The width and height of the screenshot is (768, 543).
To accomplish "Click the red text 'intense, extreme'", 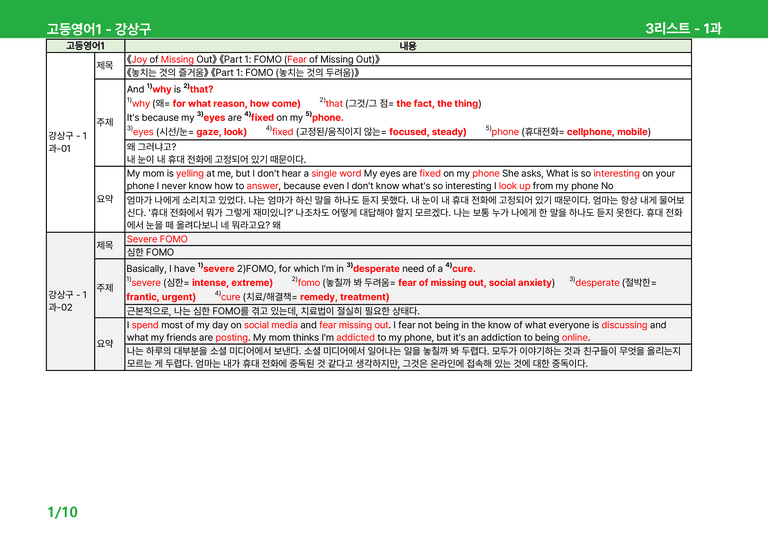I will coord(231,283).
